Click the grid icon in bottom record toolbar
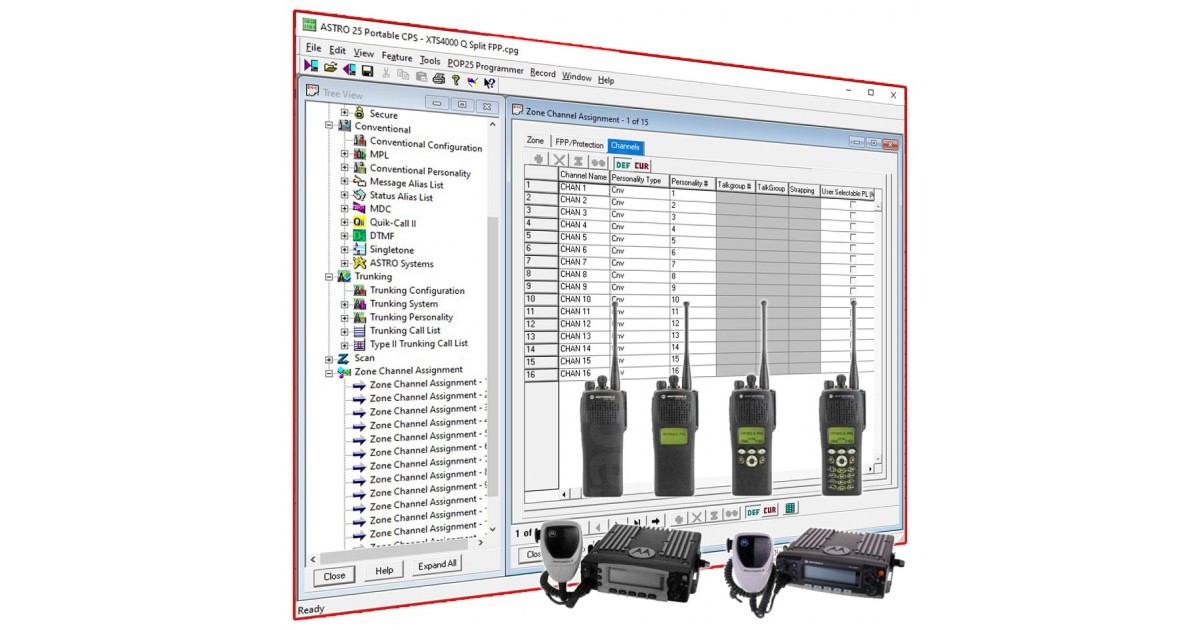The width and height of the screenshot is (1200, 630). (791, 509)
